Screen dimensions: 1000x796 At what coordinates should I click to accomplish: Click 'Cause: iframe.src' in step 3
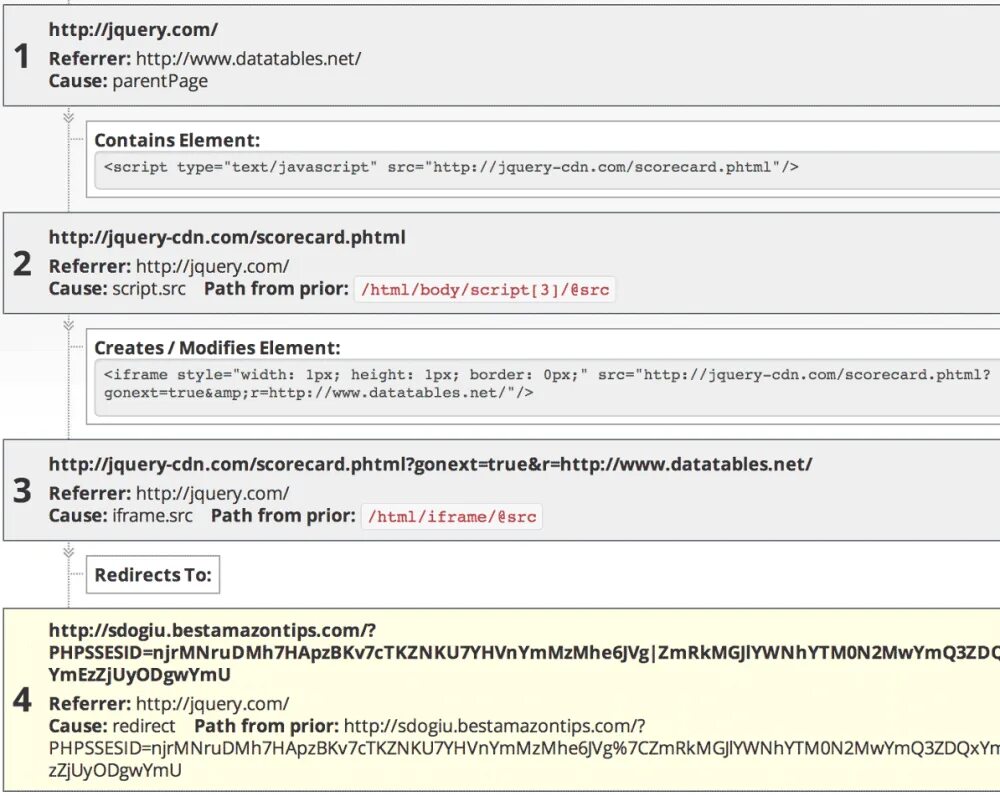point(121,515)
